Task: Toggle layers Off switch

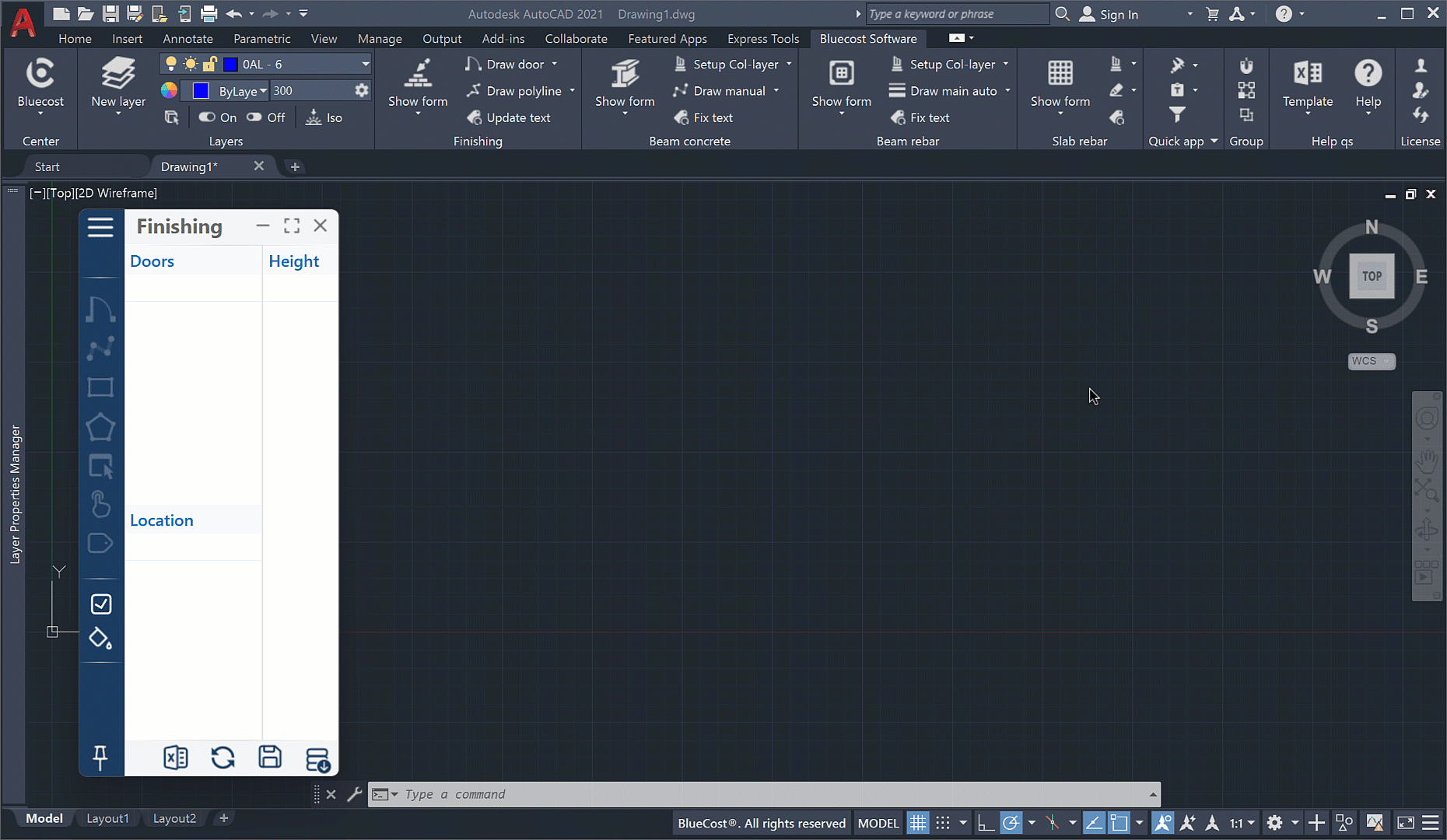Action: click(x=265, y=117)
